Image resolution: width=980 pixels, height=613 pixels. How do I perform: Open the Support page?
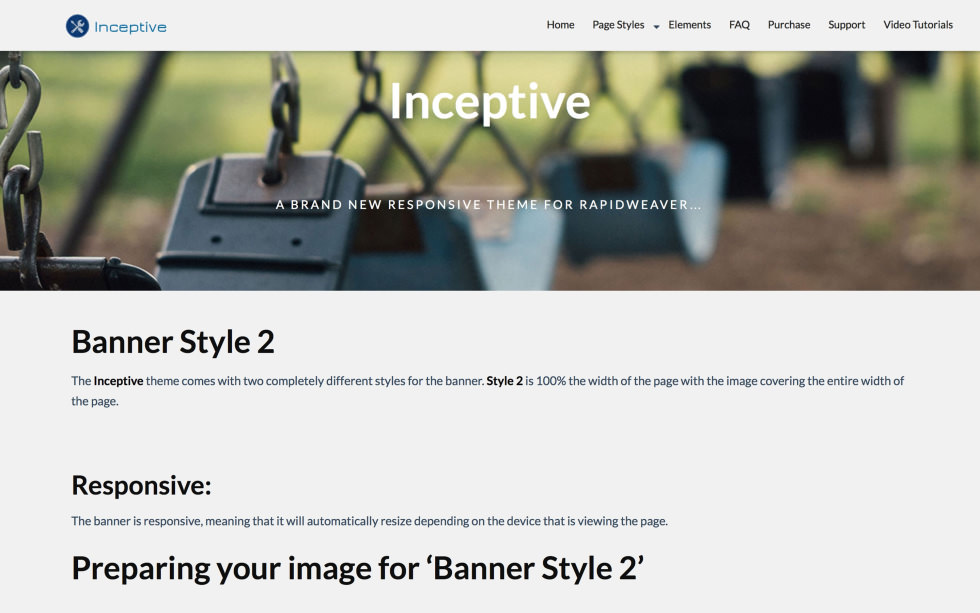pos(846,25)
